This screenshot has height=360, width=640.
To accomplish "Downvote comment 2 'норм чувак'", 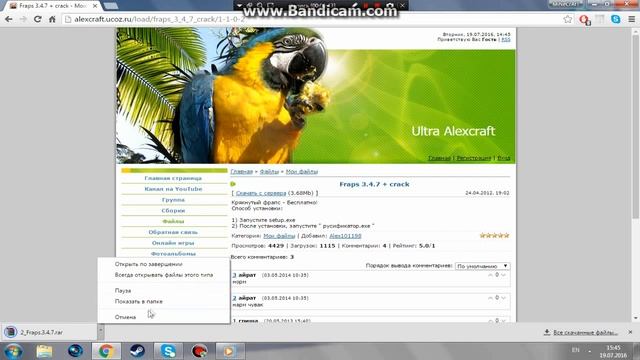I will tap(504, 298).
